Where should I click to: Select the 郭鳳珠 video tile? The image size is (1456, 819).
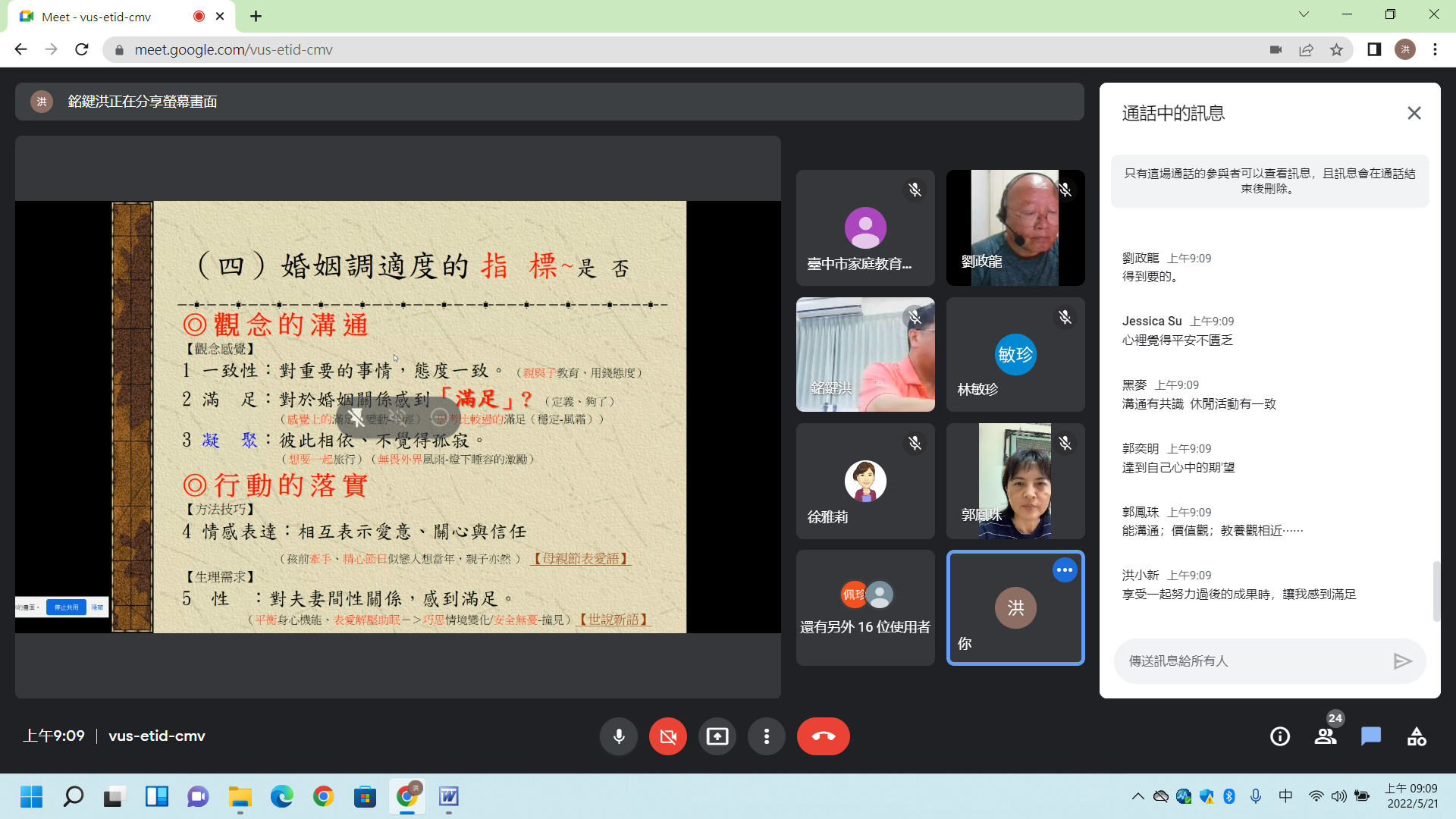point(1015,481)
